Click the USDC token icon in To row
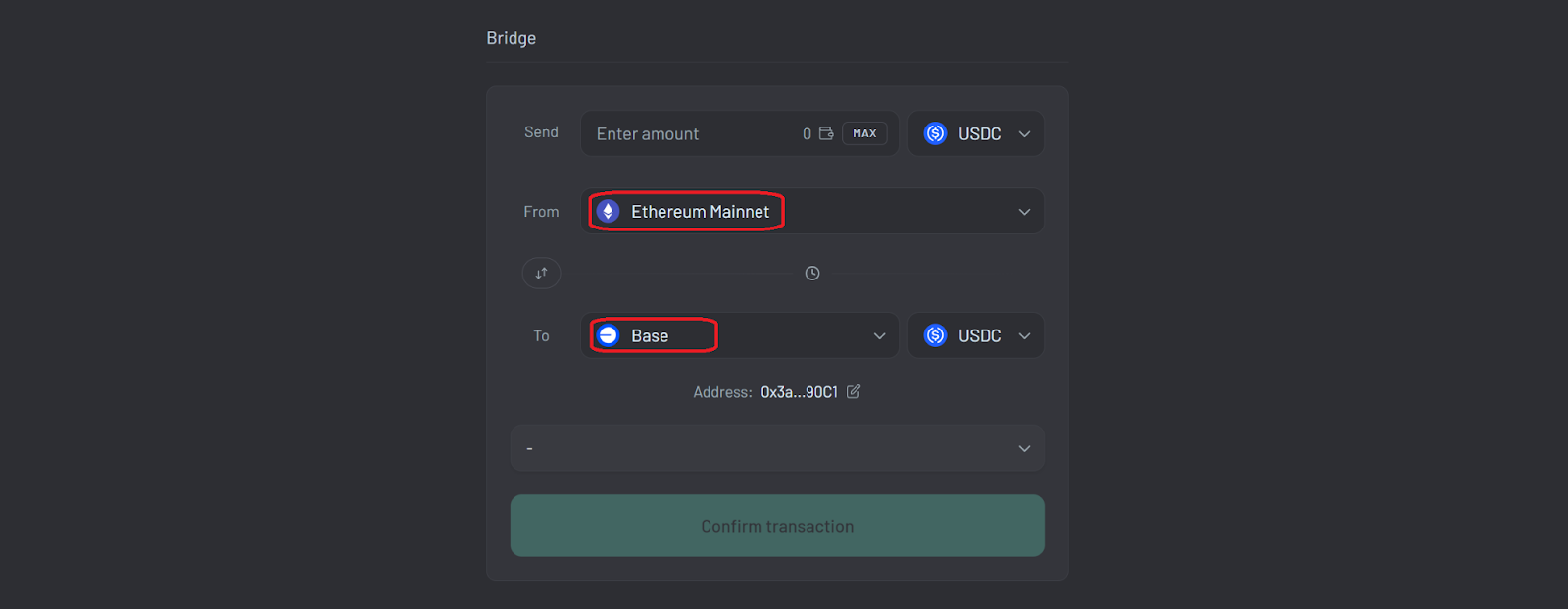The height and width of the screenshot is (609, 1568). pyautogui.click(x=935, y=334)
